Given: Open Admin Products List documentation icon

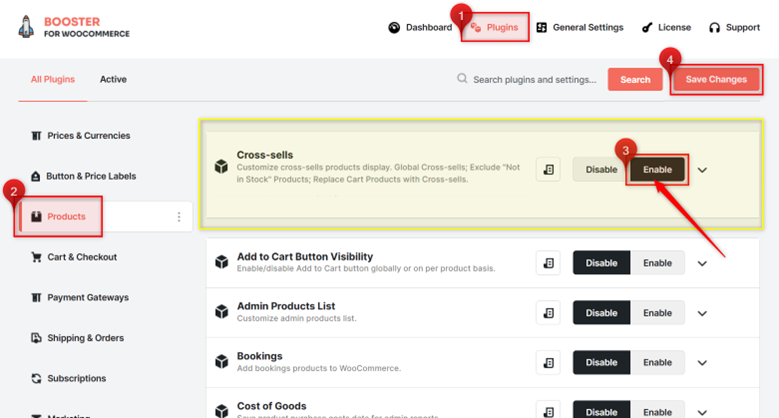Looking at the screenshot, I should point(548,313).
